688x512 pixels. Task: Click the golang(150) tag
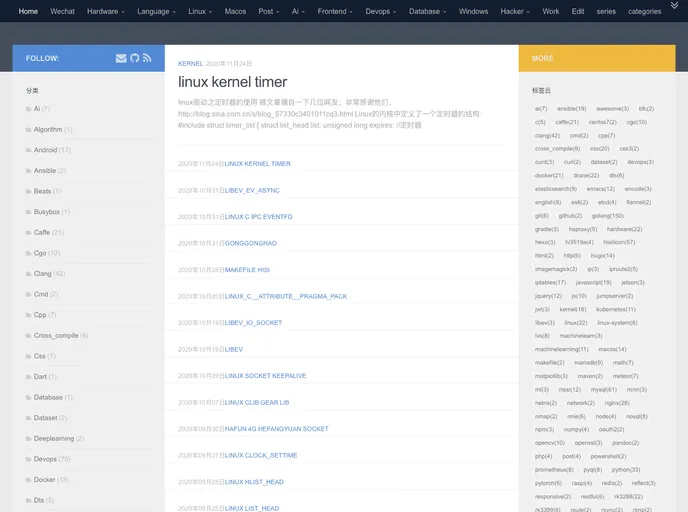[x=608, y=216]
